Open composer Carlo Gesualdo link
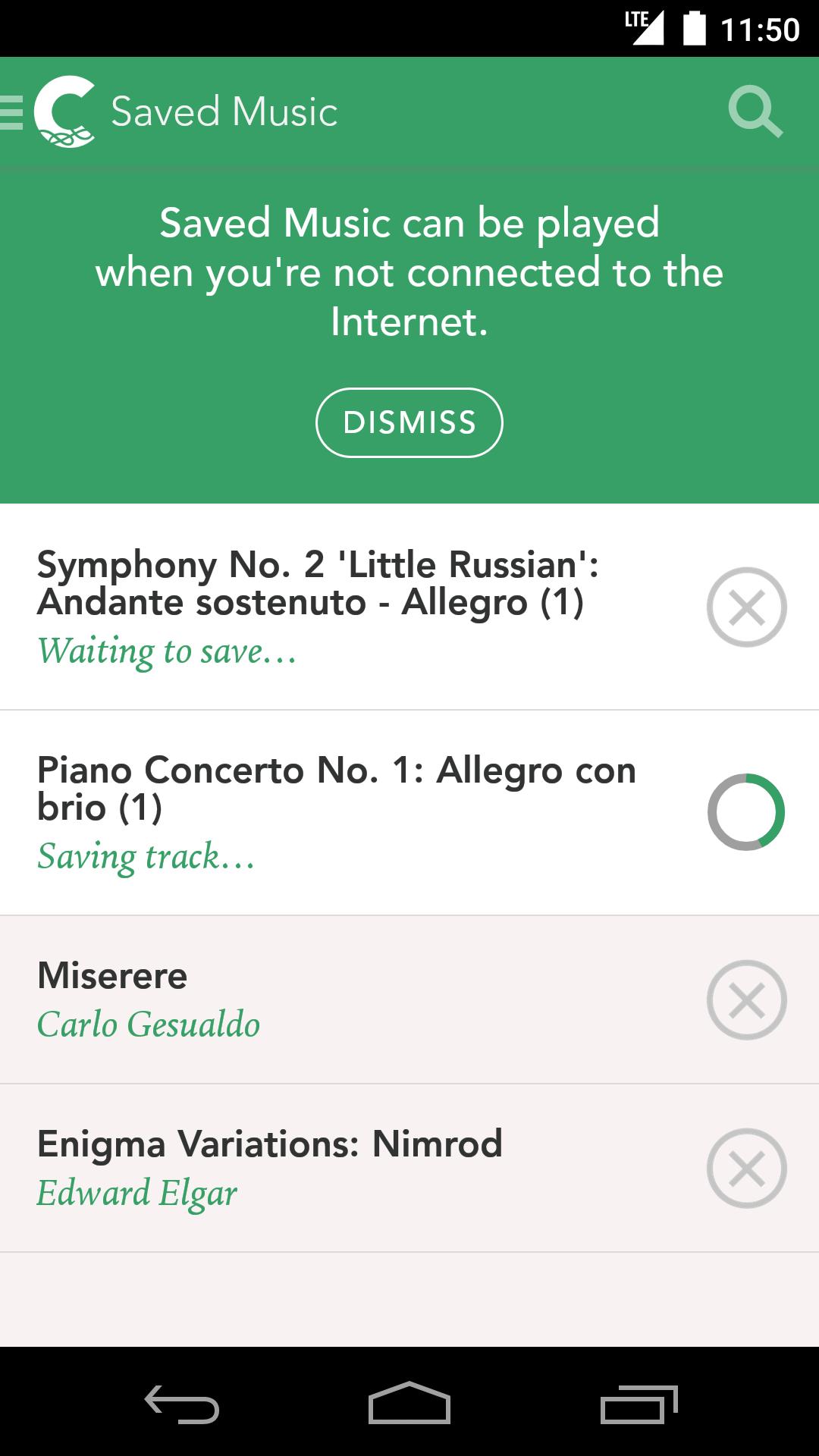 (x=149, y=1025)
